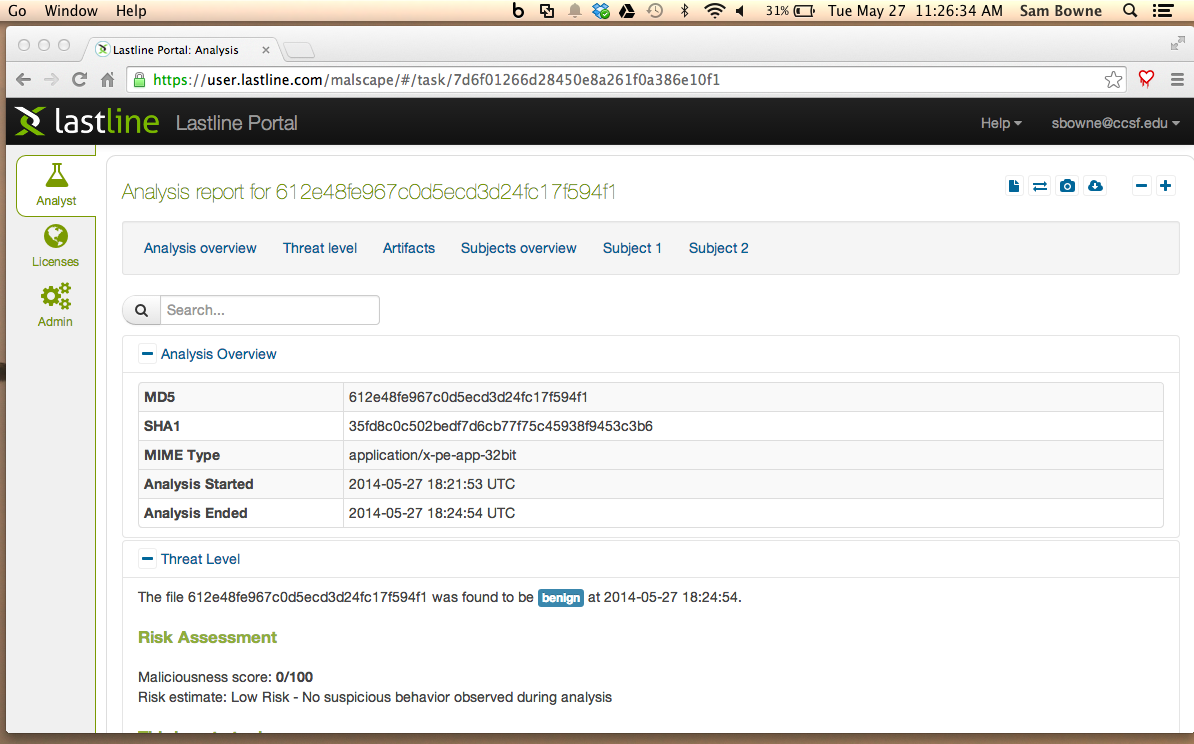Click the notification bell in menu bar

(575, 11)
